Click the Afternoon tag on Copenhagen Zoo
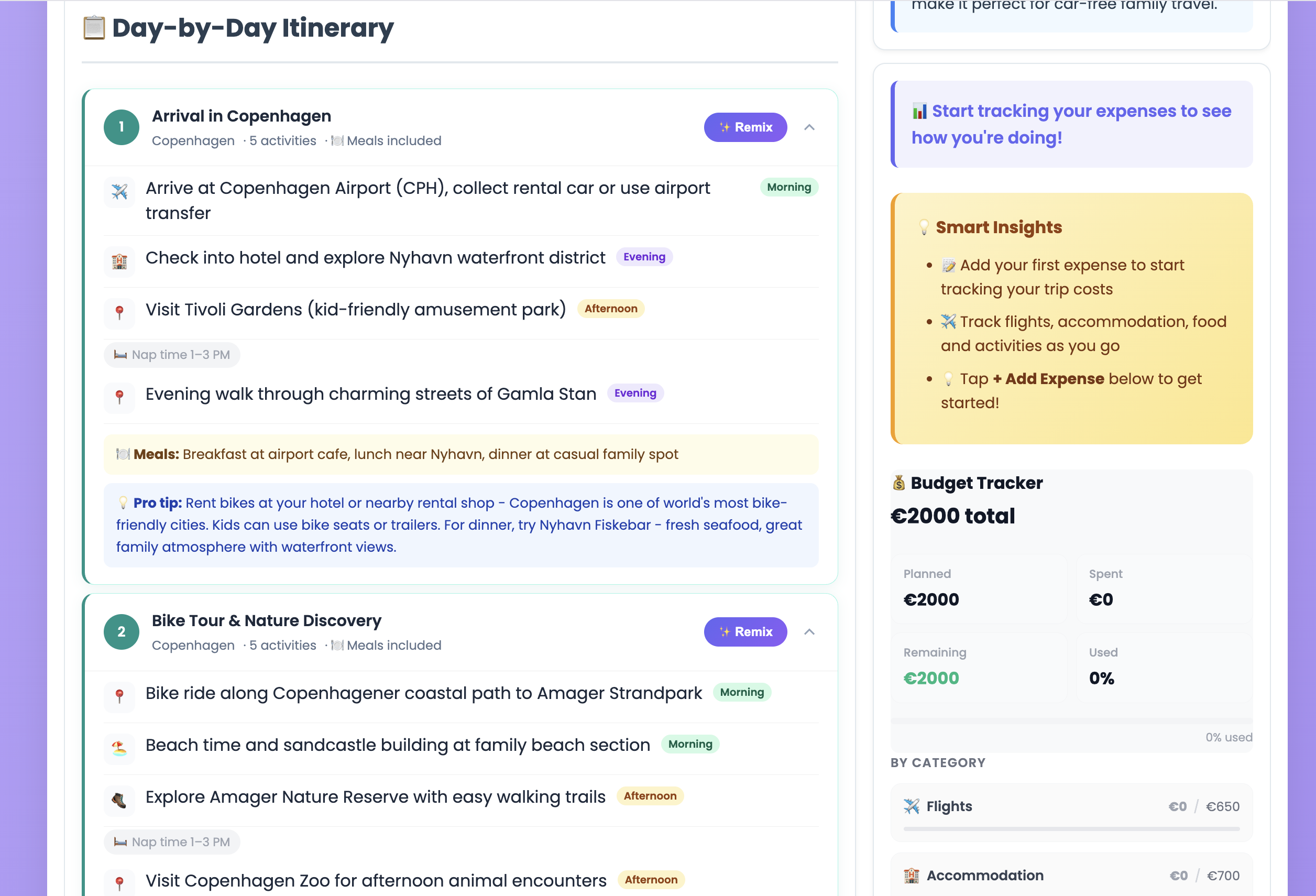The image size is (1316, 896). coord(651,880)
